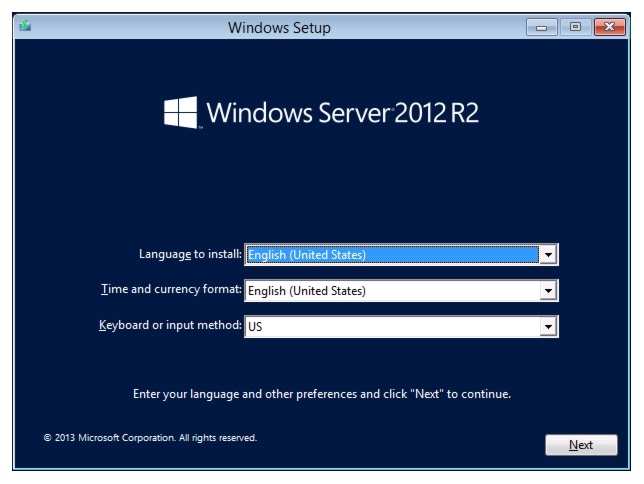Image resolution: width=644 pixels, height=484 pixels.
Task: Close the Windows Setup window
Action: [610, 27]
